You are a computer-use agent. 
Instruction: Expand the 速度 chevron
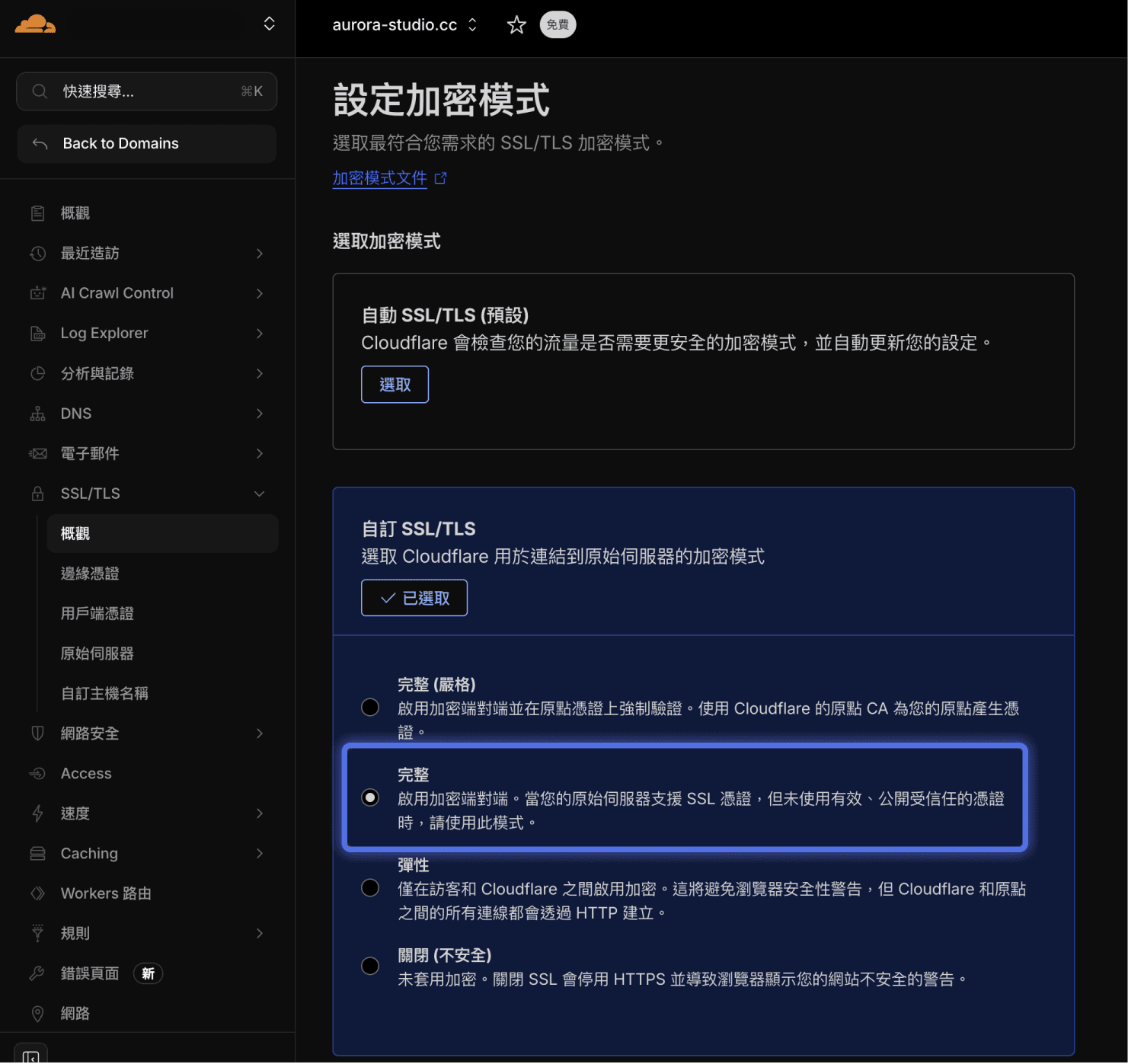pos(260,813)
